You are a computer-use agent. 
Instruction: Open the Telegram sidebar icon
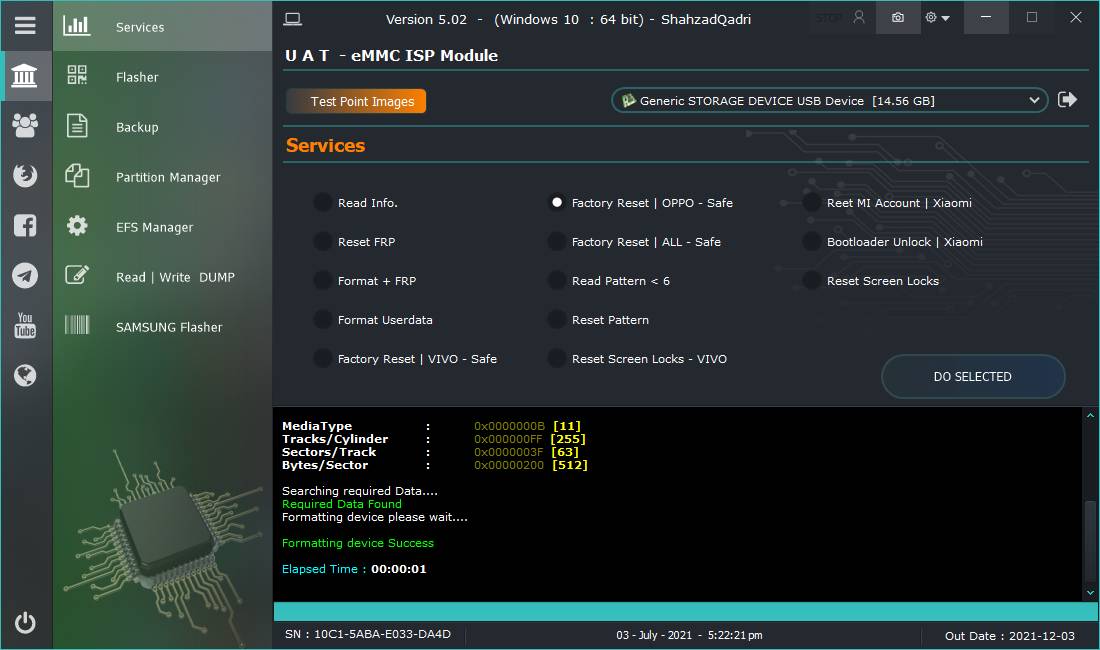[25, 276]
